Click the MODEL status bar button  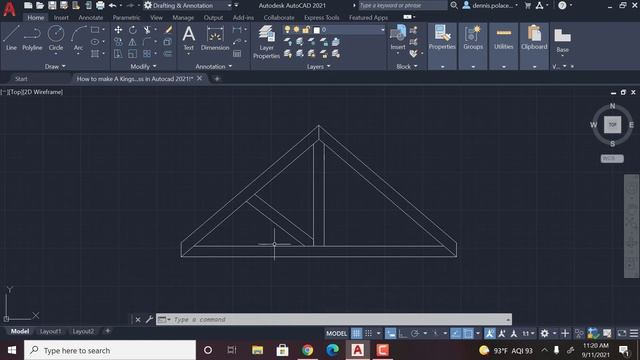[x=336, y=333]
